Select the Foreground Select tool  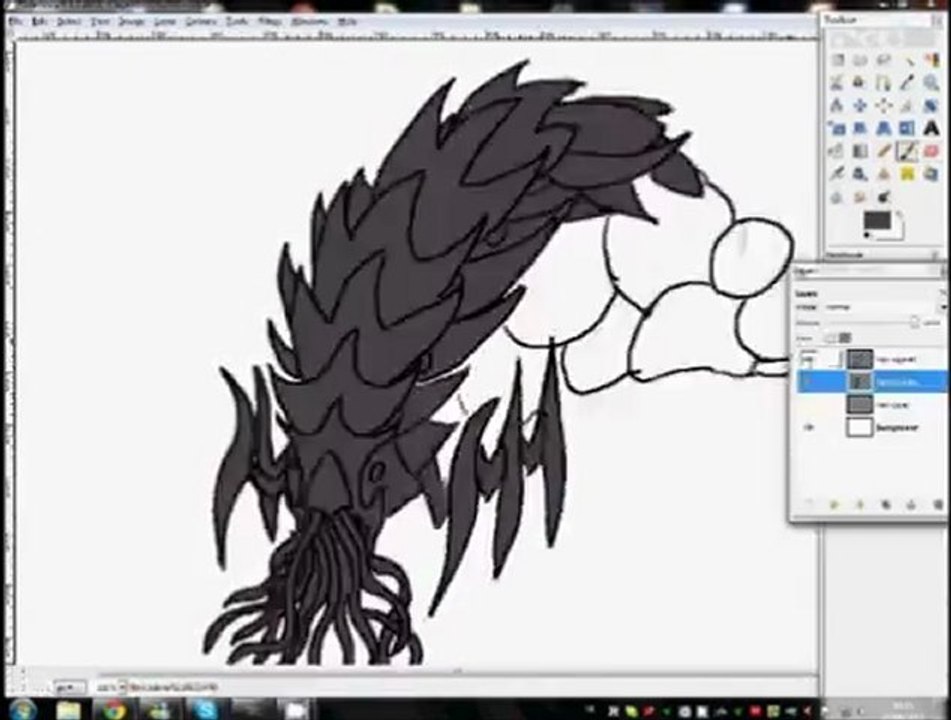861,82
